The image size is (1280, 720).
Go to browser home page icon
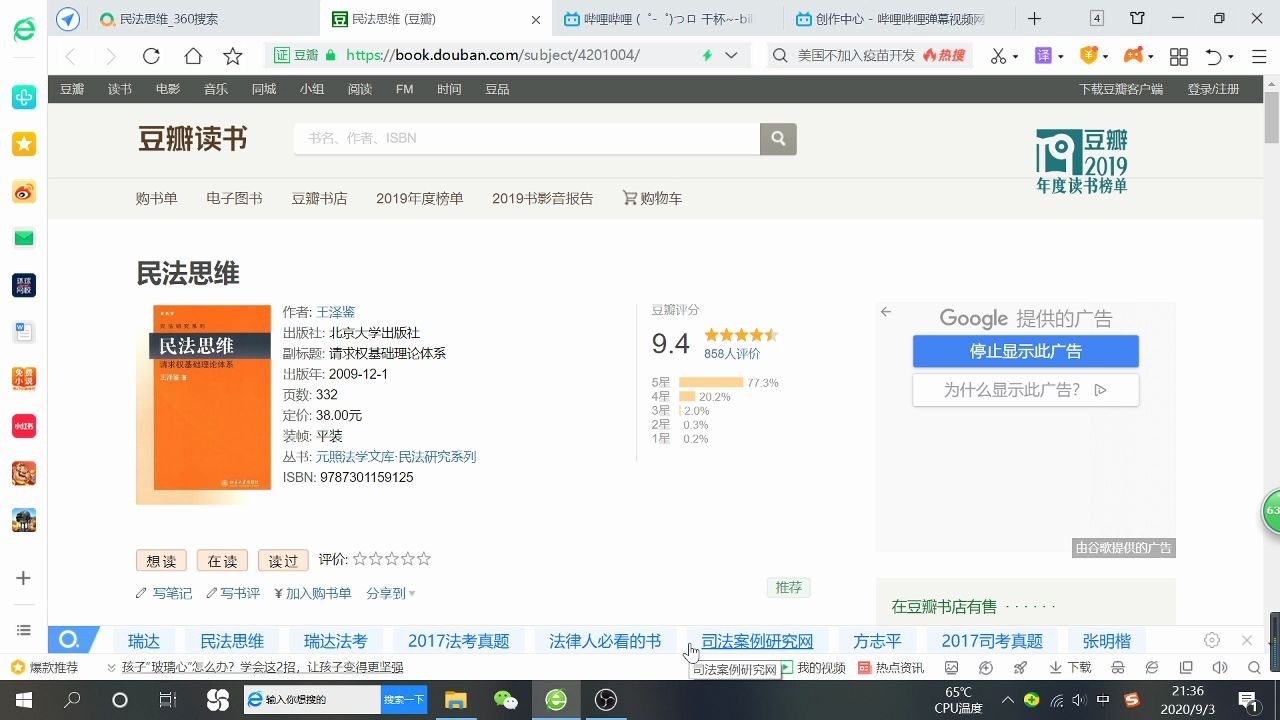click(x=193, y=56)
